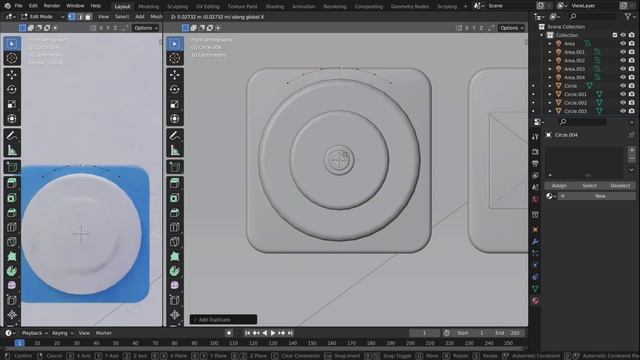Screen dimensions: 640x360
Task: Click the timeline play button
Action: (273, 333)
